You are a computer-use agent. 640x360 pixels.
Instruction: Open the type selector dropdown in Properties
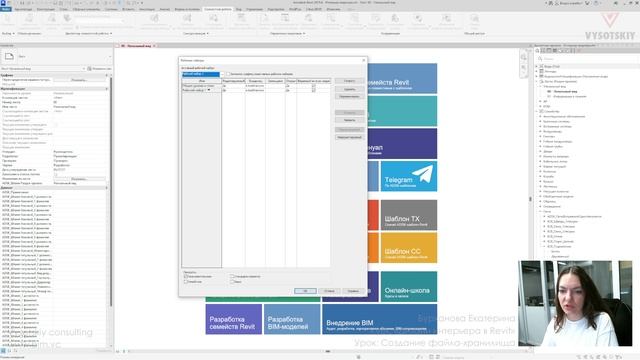click(x=110, y=56)
